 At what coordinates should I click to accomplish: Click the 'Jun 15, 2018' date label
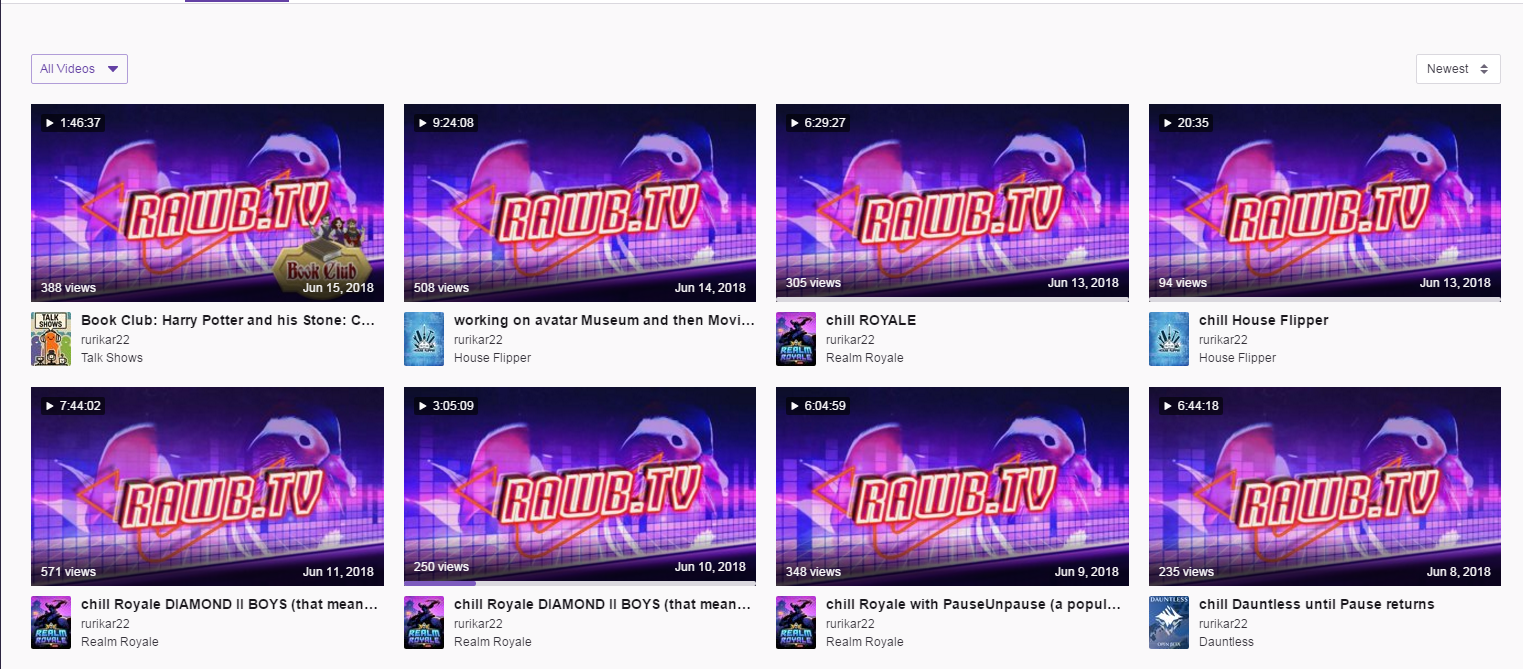click(338, 288)
